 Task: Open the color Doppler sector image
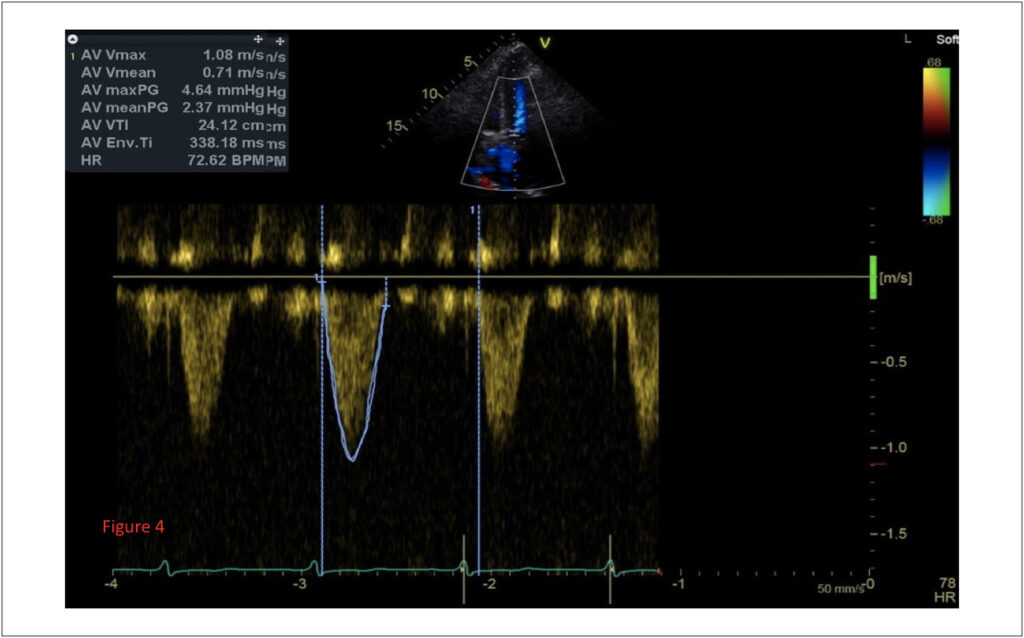[513, 134]
